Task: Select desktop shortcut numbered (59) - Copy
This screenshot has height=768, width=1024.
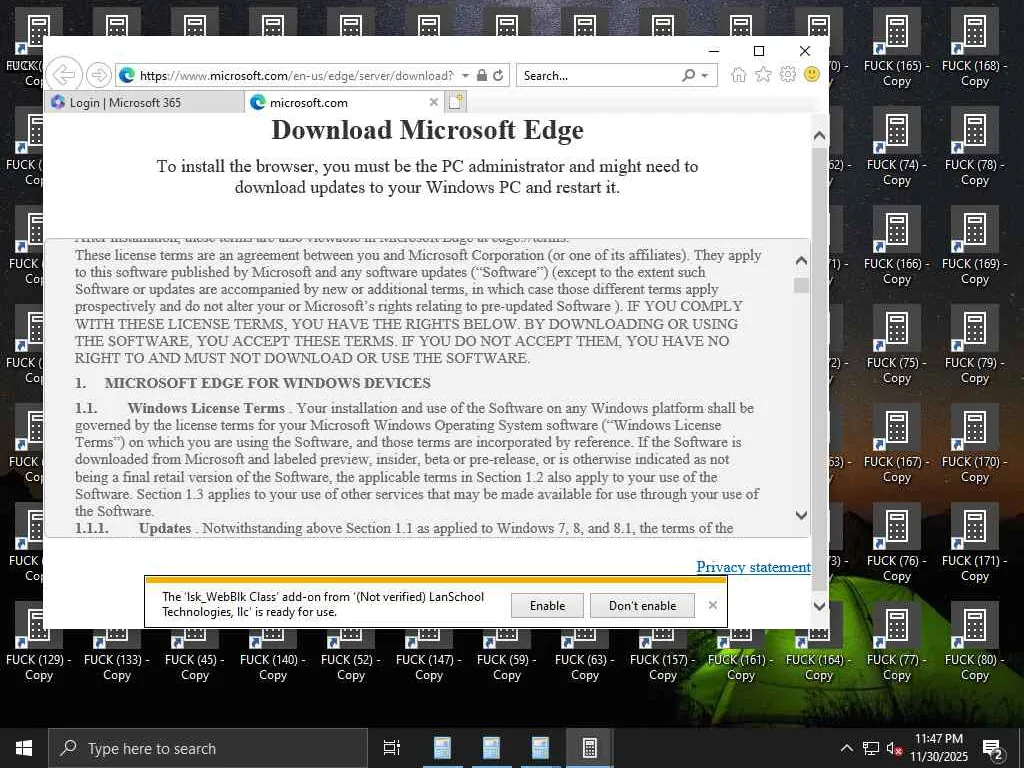Action: coord(507,656)
